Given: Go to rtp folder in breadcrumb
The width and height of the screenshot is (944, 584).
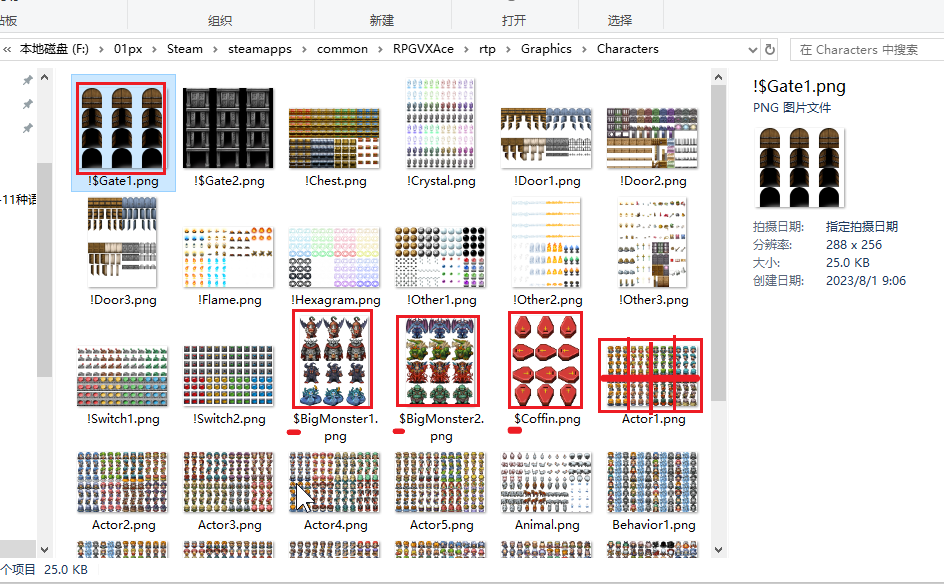Looking at the screenshot, I should 487,49.
